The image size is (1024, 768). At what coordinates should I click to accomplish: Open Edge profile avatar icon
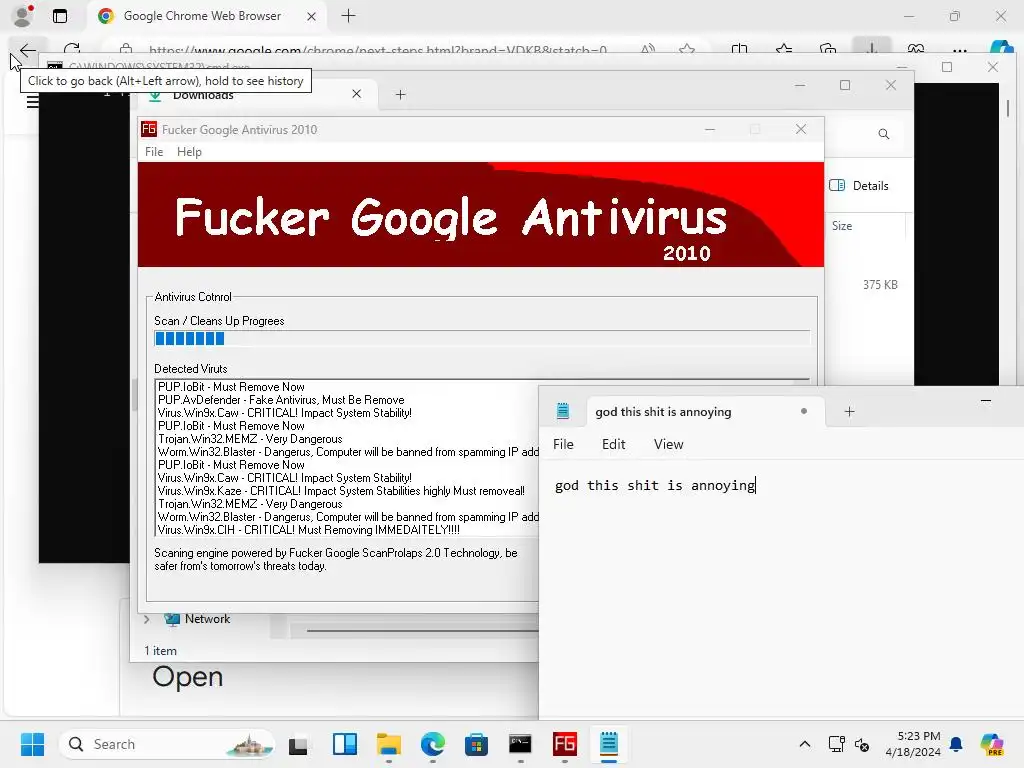(x=24, y=16)
